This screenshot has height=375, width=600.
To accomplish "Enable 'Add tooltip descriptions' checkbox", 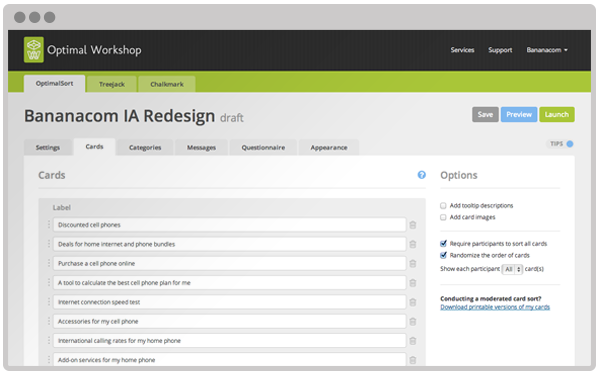I will pos(443,205).
